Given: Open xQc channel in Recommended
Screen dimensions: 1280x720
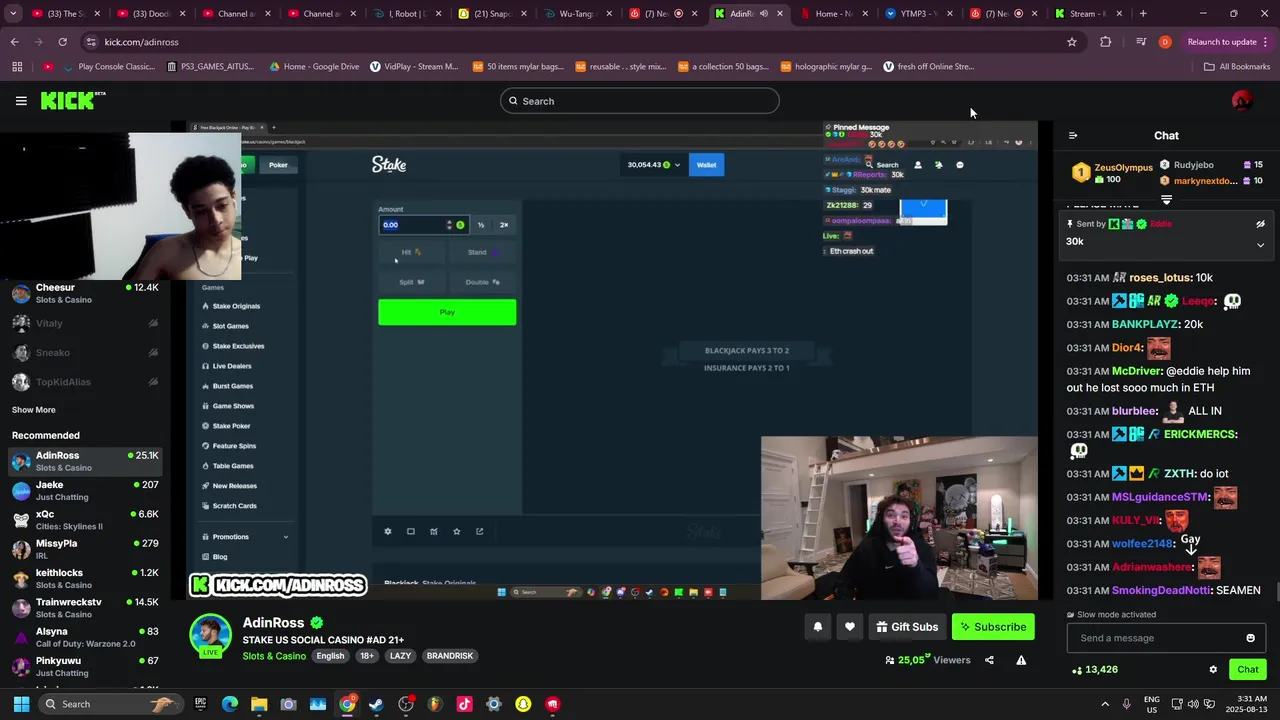Looking at the screenshot, I should (85, 520).
